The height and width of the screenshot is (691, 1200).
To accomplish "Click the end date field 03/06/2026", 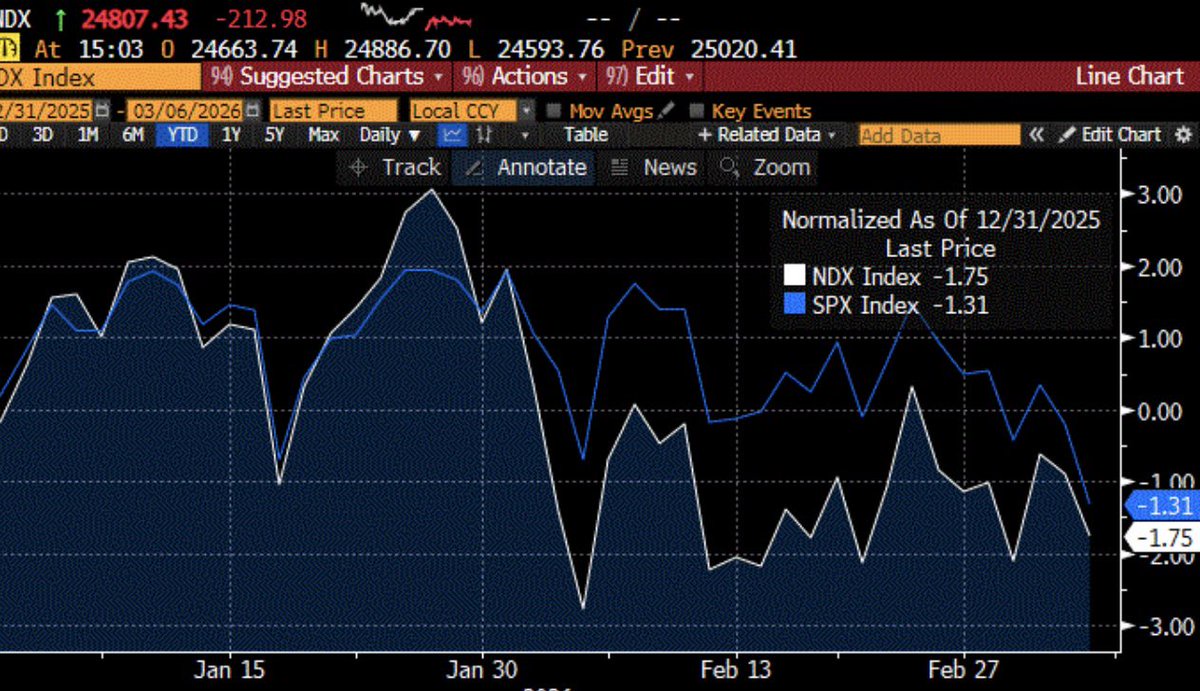I will [x=185, y=111].
